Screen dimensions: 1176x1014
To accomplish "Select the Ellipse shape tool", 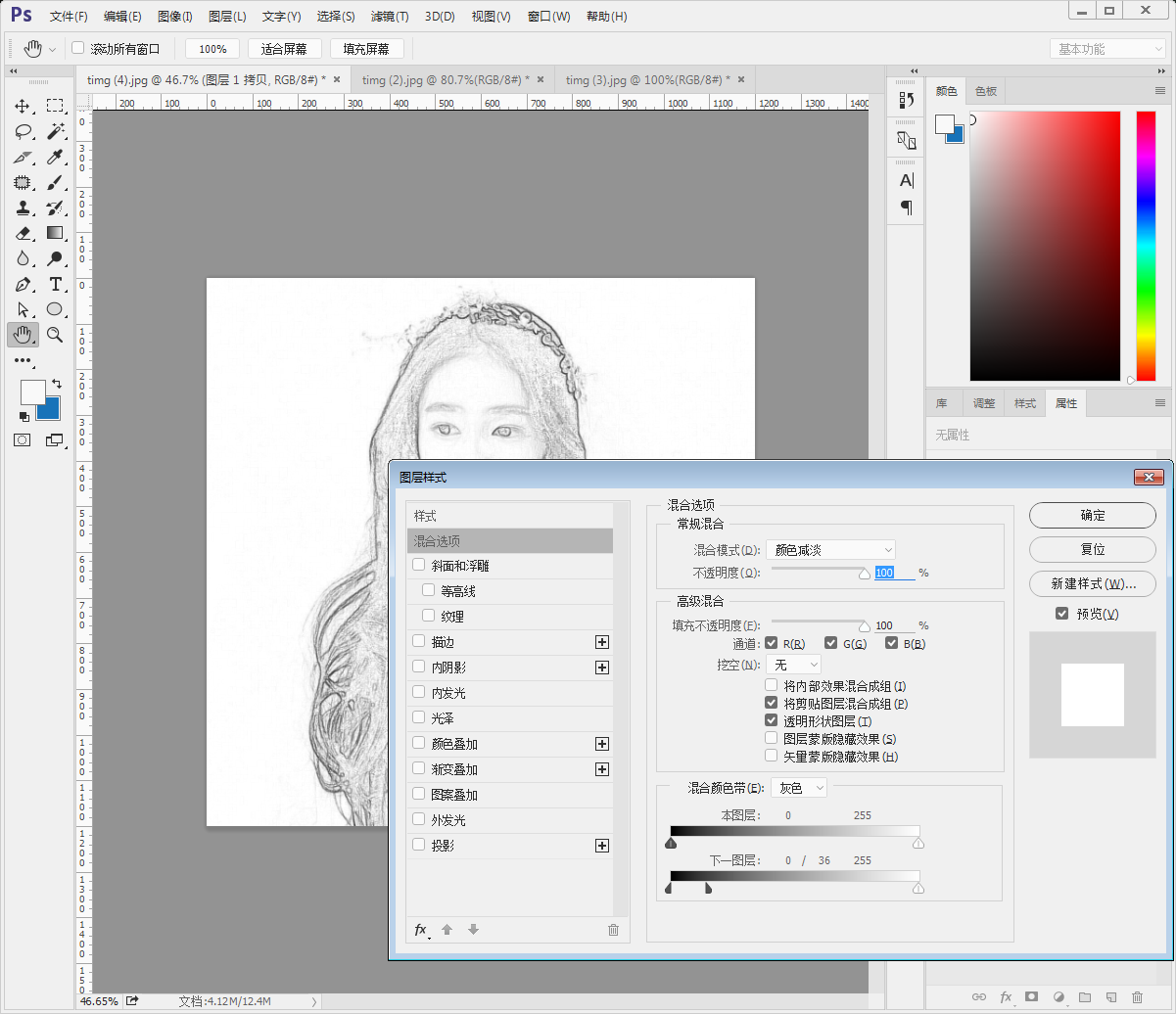I will click(55, 309).
